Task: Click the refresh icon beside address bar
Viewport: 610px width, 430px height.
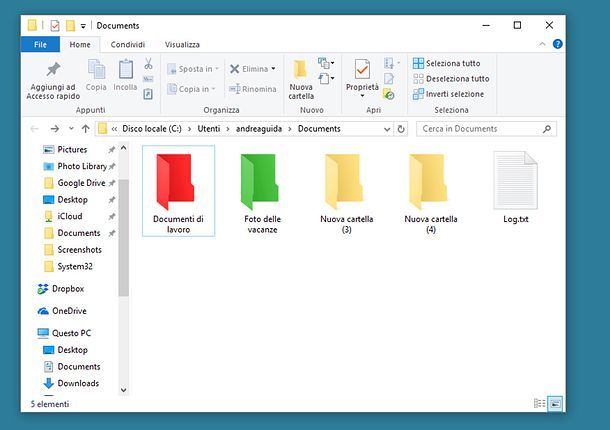Action: click(401, 129)
